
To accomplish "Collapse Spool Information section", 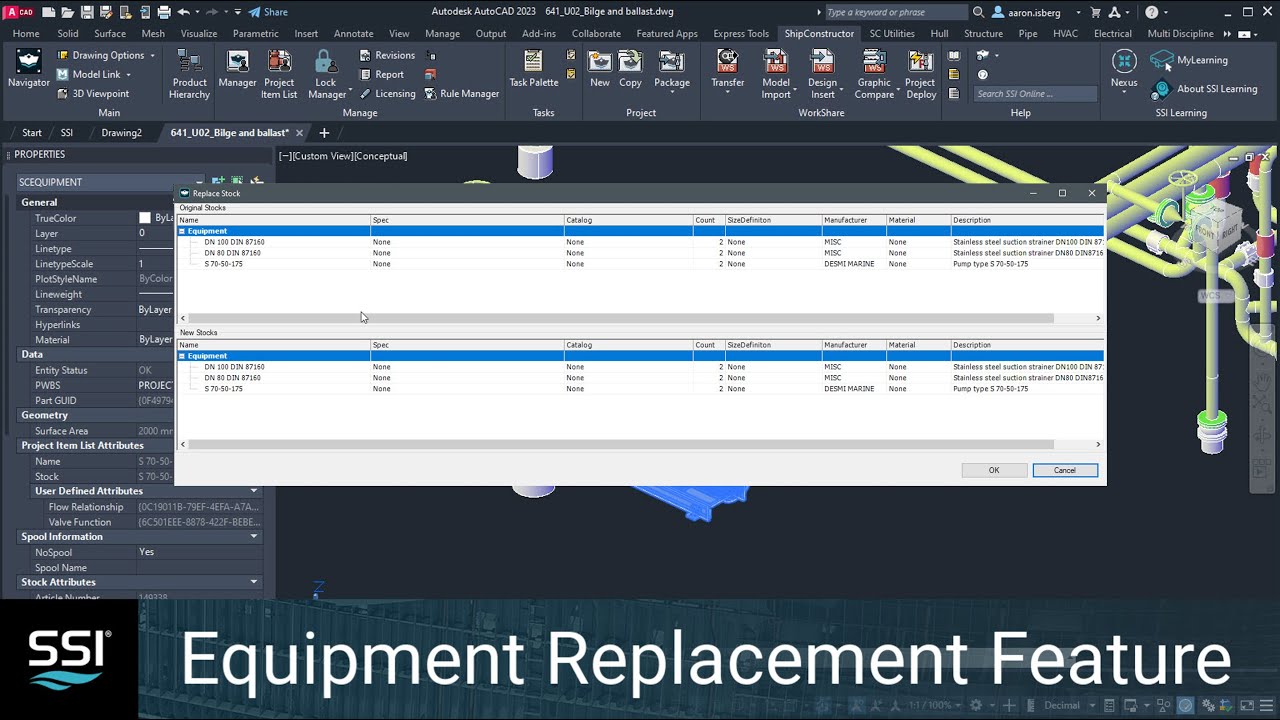I will 254,537.
